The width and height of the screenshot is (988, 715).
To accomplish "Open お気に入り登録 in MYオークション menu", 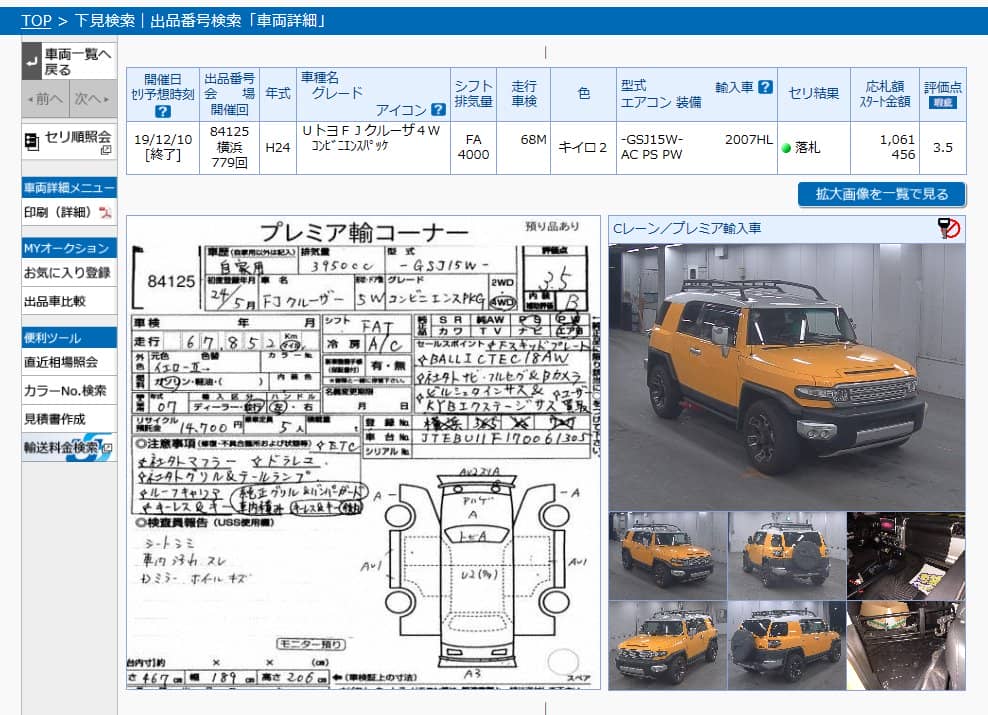I will tap(67, 273).
